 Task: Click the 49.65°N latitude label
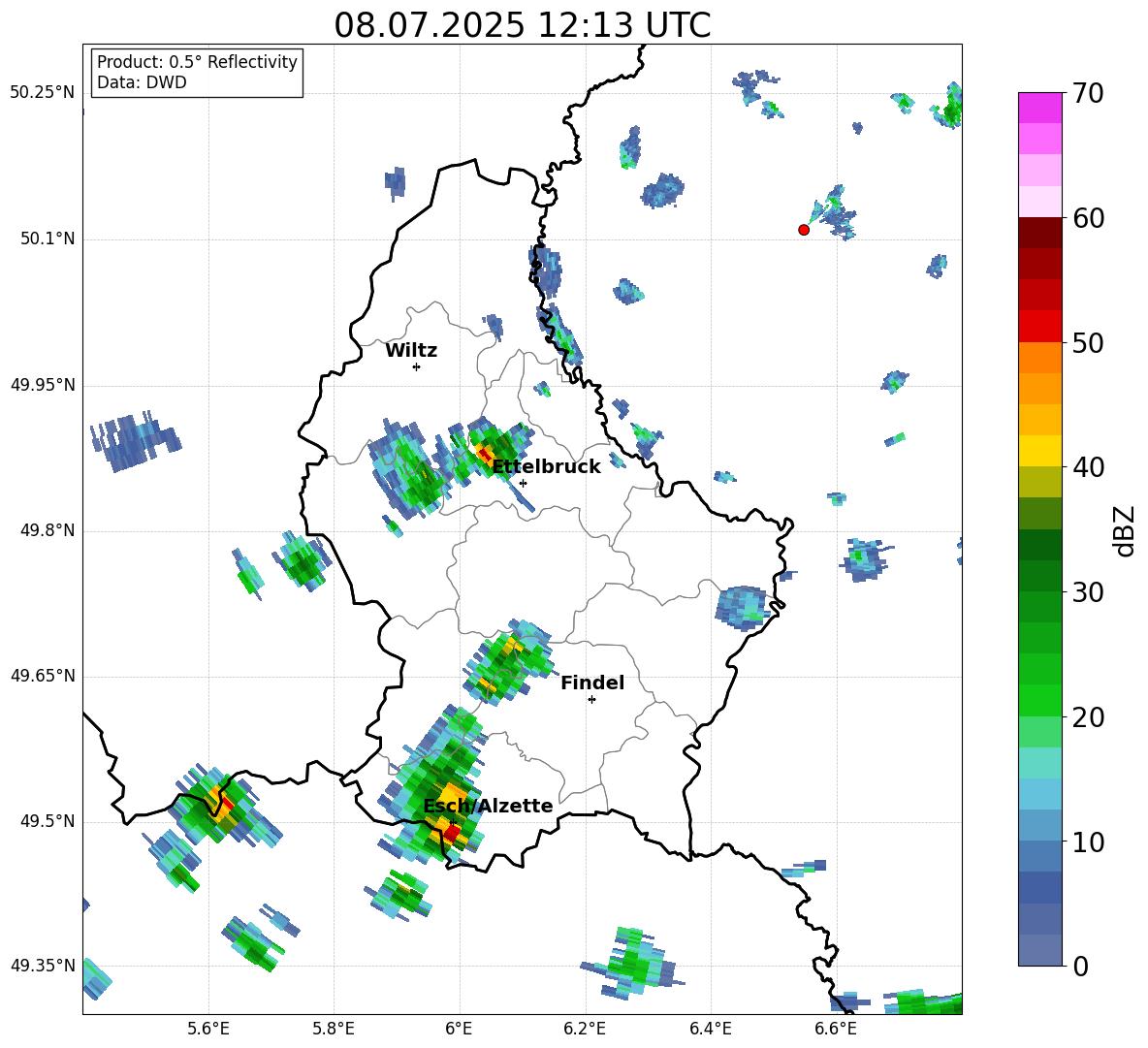(x=43, y=676)
